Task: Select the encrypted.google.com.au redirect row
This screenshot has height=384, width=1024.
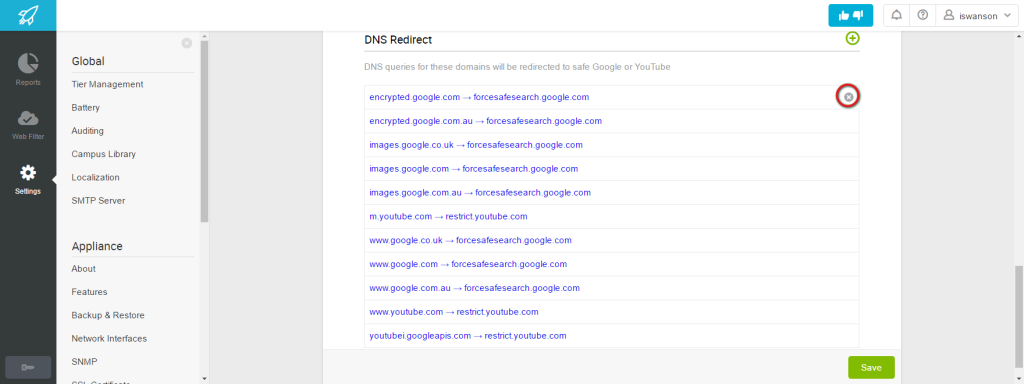Action: [611, 121]
